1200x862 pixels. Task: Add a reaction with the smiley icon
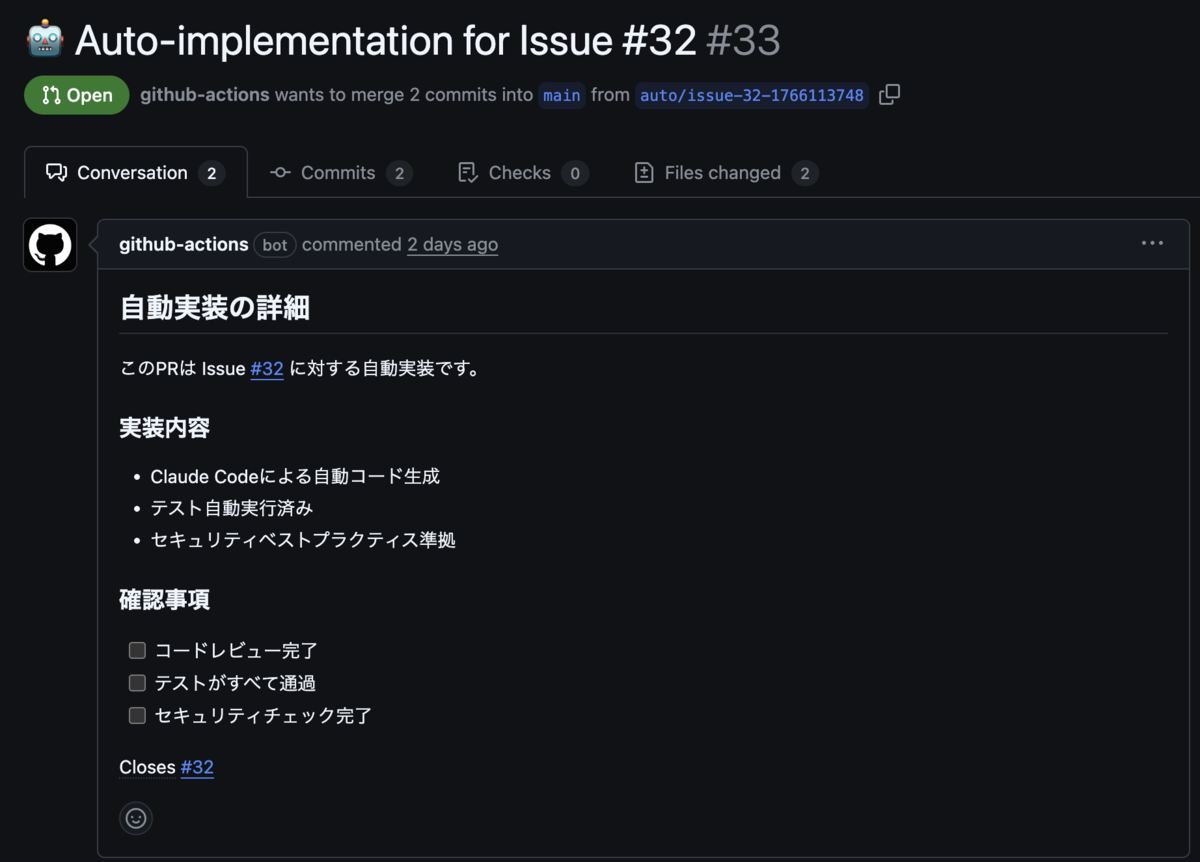tap(136, 818)
